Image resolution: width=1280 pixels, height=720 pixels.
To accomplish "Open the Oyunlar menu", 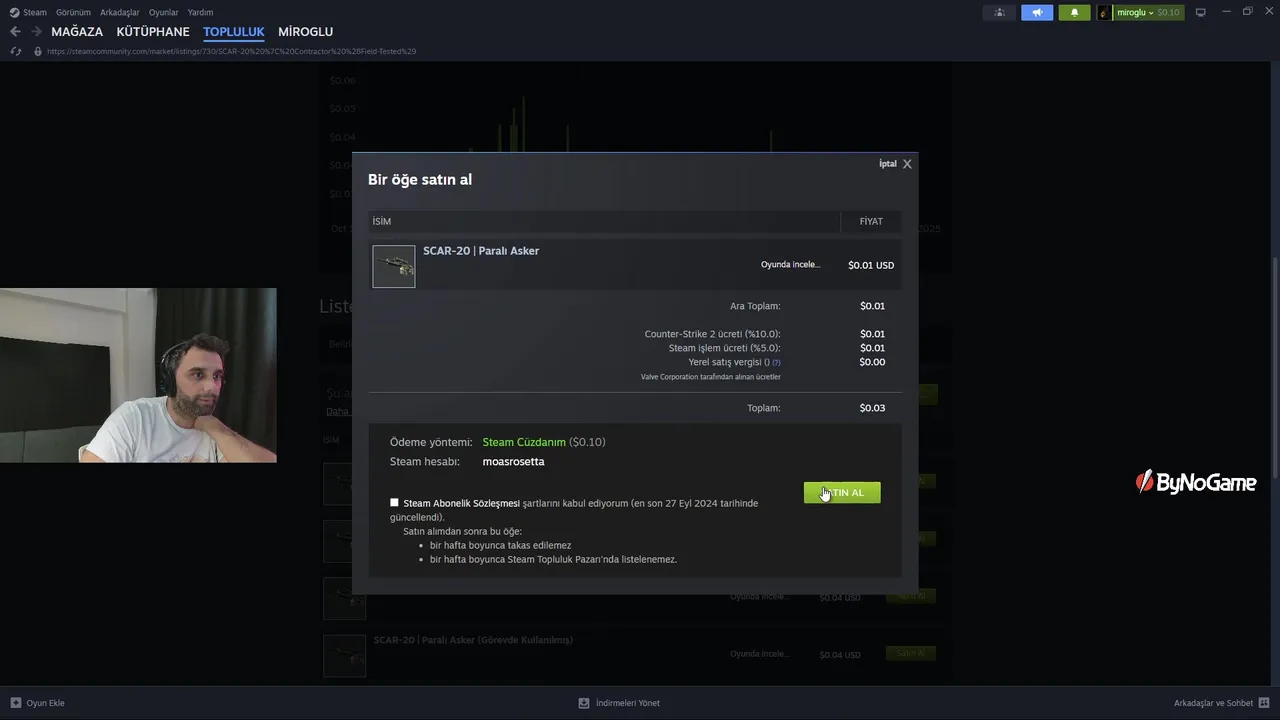I will (164, 12).
